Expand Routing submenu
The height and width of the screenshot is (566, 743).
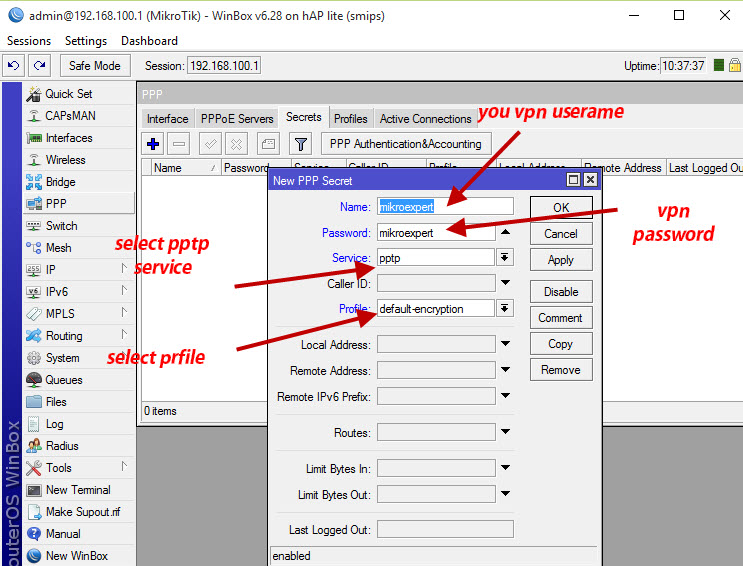[x=124, y=334]
